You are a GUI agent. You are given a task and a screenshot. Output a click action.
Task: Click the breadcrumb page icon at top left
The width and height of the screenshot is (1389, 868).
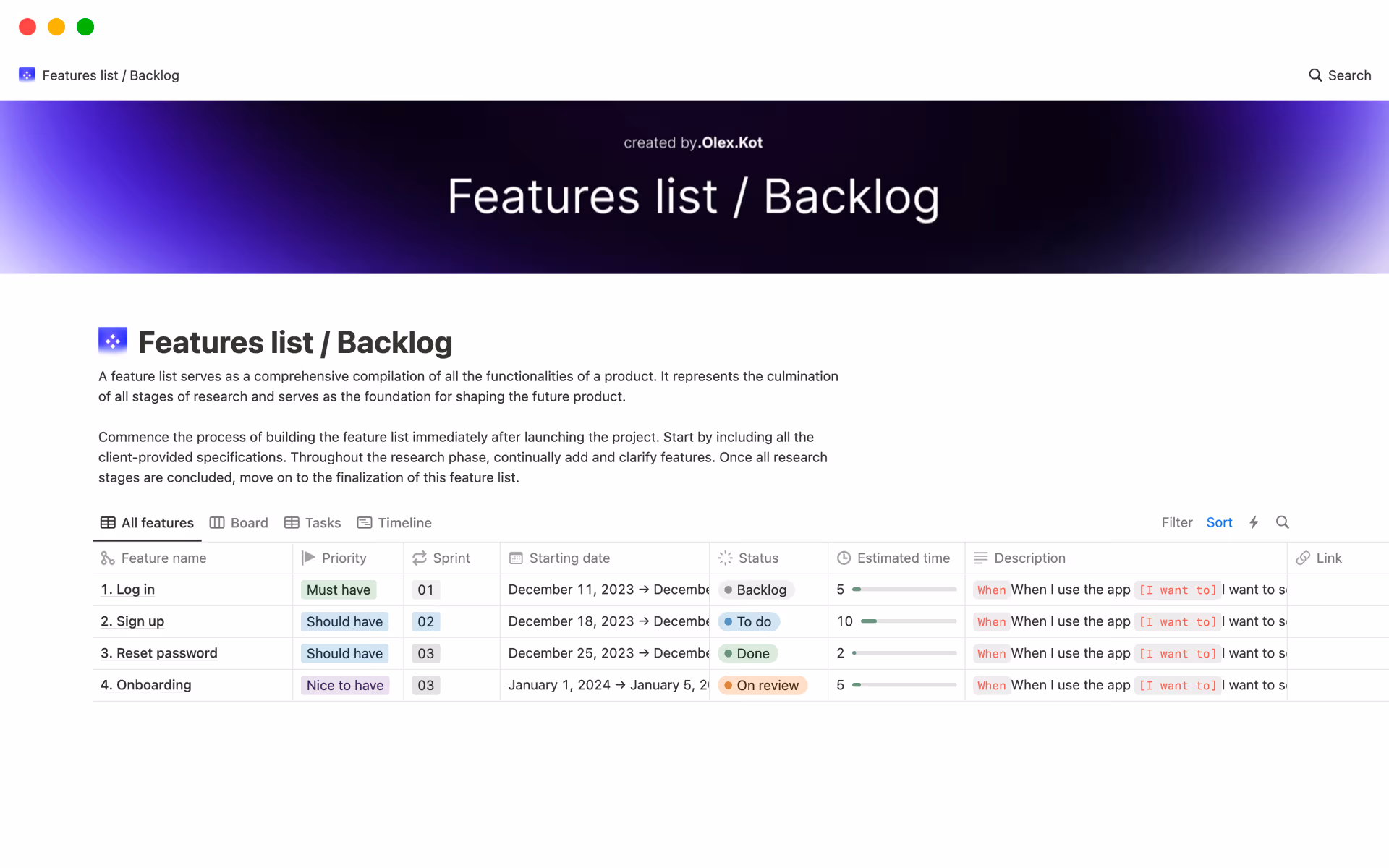(x=27, y=75)
